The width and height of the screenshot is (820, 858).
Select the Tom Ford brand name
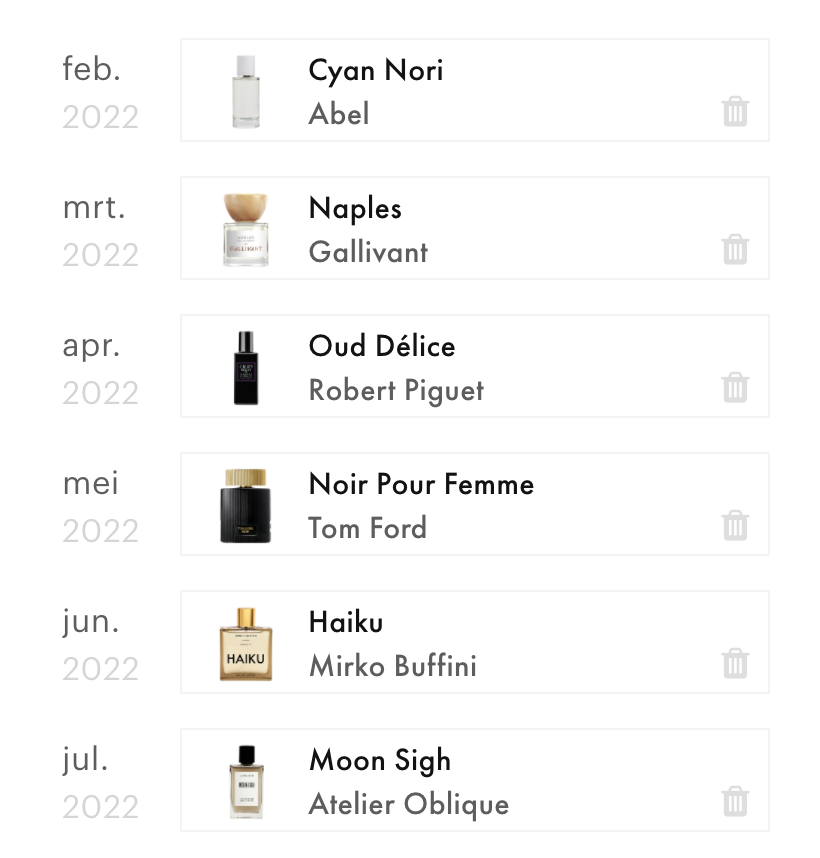[x=367, y=527]
